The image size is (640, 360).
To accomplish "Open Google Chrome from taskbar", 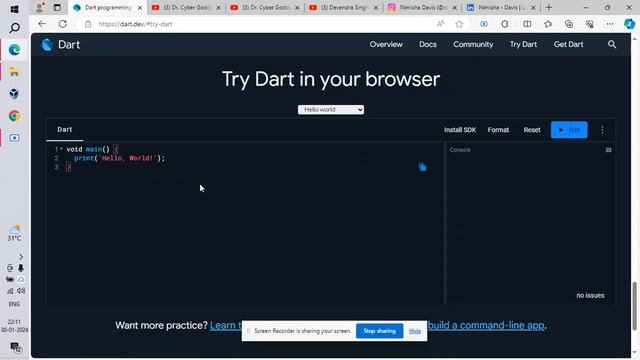I will click(14, 116).
